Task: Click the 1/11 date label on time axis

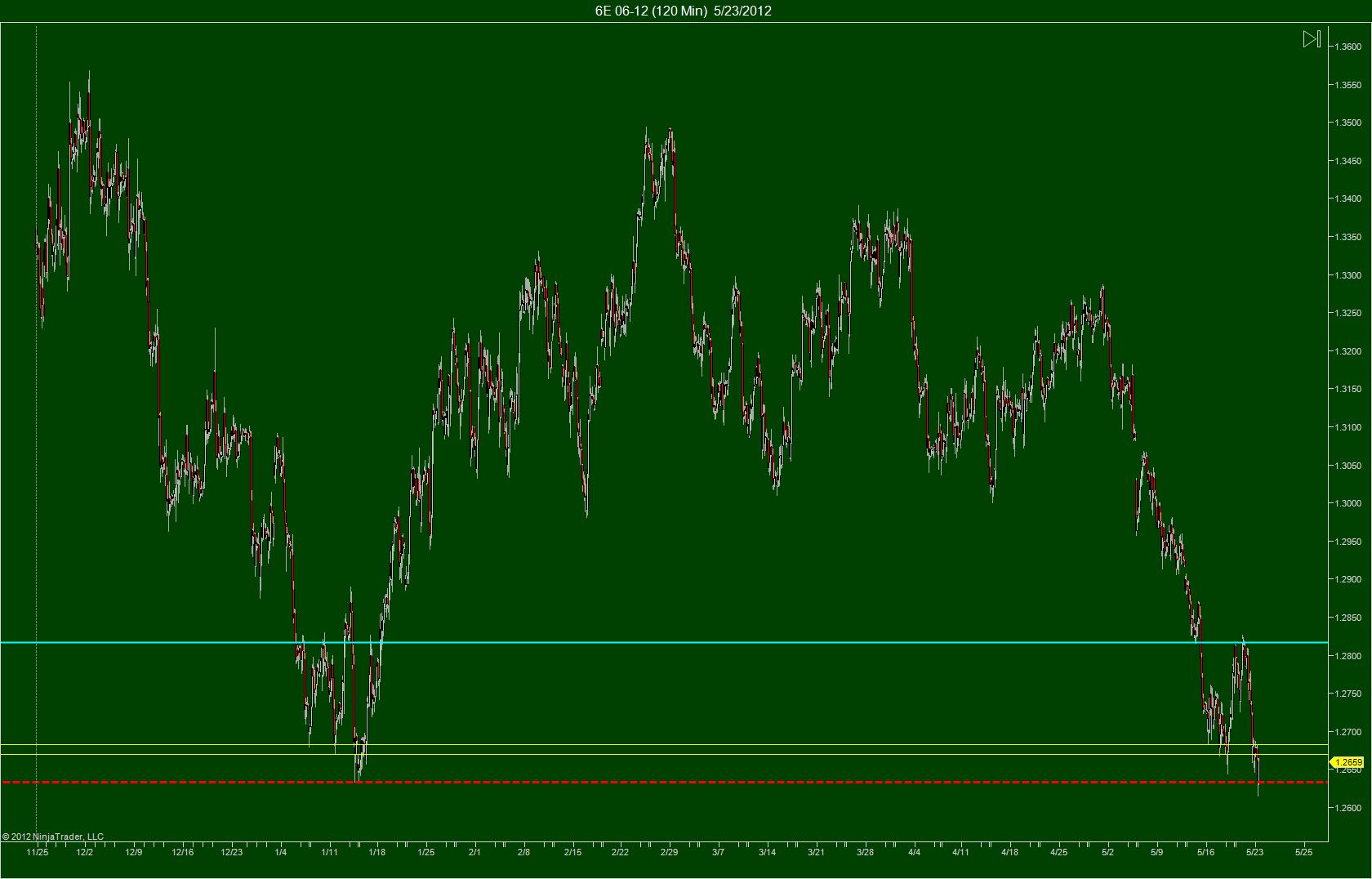Action: (x=329, y=852)
